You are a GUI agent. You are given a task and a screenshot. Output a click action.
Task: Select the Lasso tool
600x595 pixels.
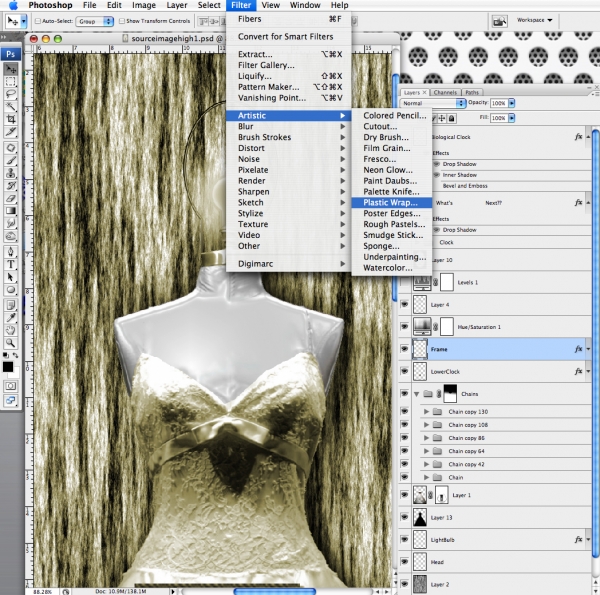click(x=11, y=94)
